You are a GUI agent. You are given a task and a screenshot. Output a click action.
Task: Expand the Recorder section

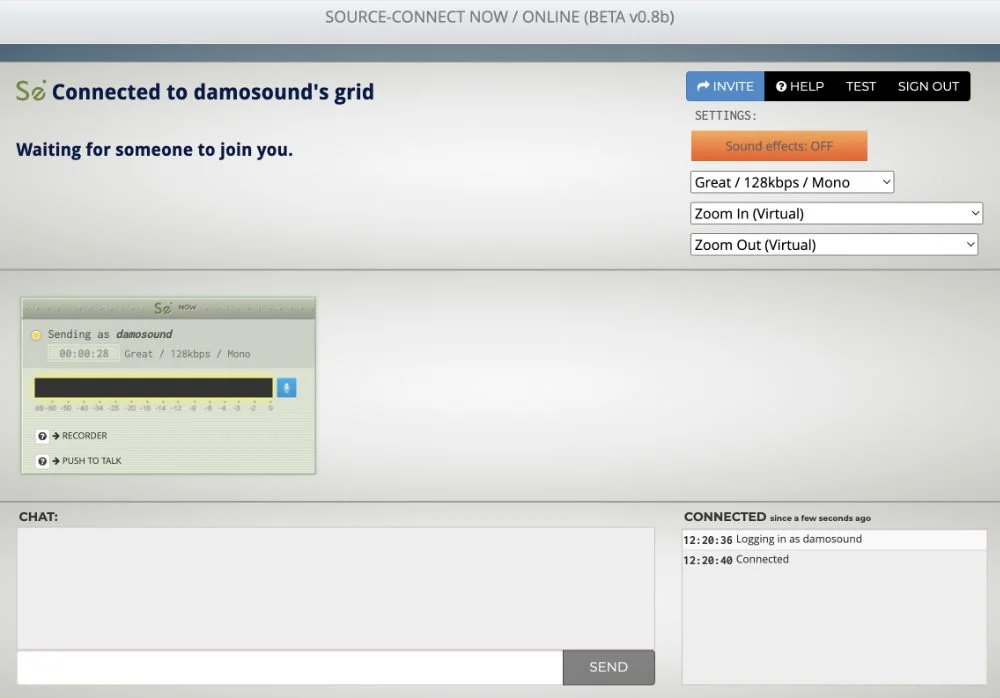tap(80, 436)
